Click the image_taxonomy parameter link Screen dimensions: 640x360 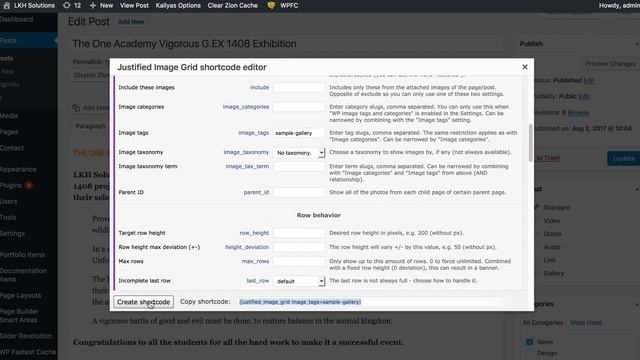(246, 152)
